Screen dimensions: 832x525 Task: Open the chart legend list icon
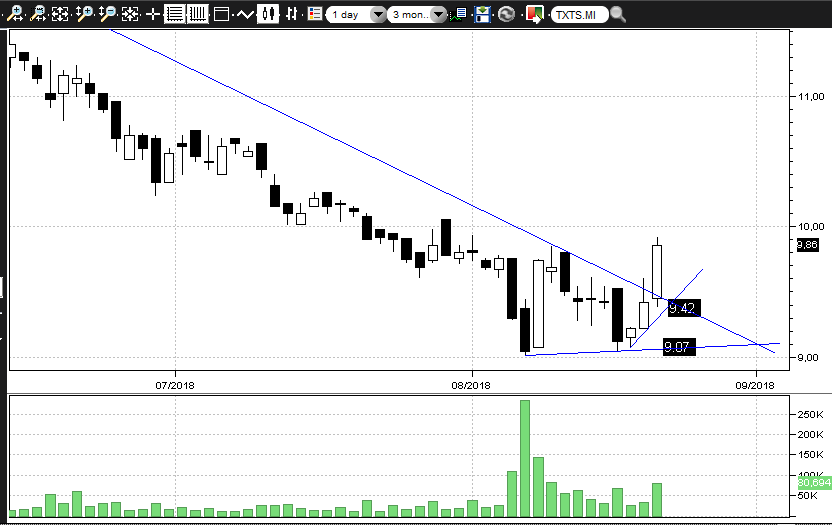[x=315, y=14]
